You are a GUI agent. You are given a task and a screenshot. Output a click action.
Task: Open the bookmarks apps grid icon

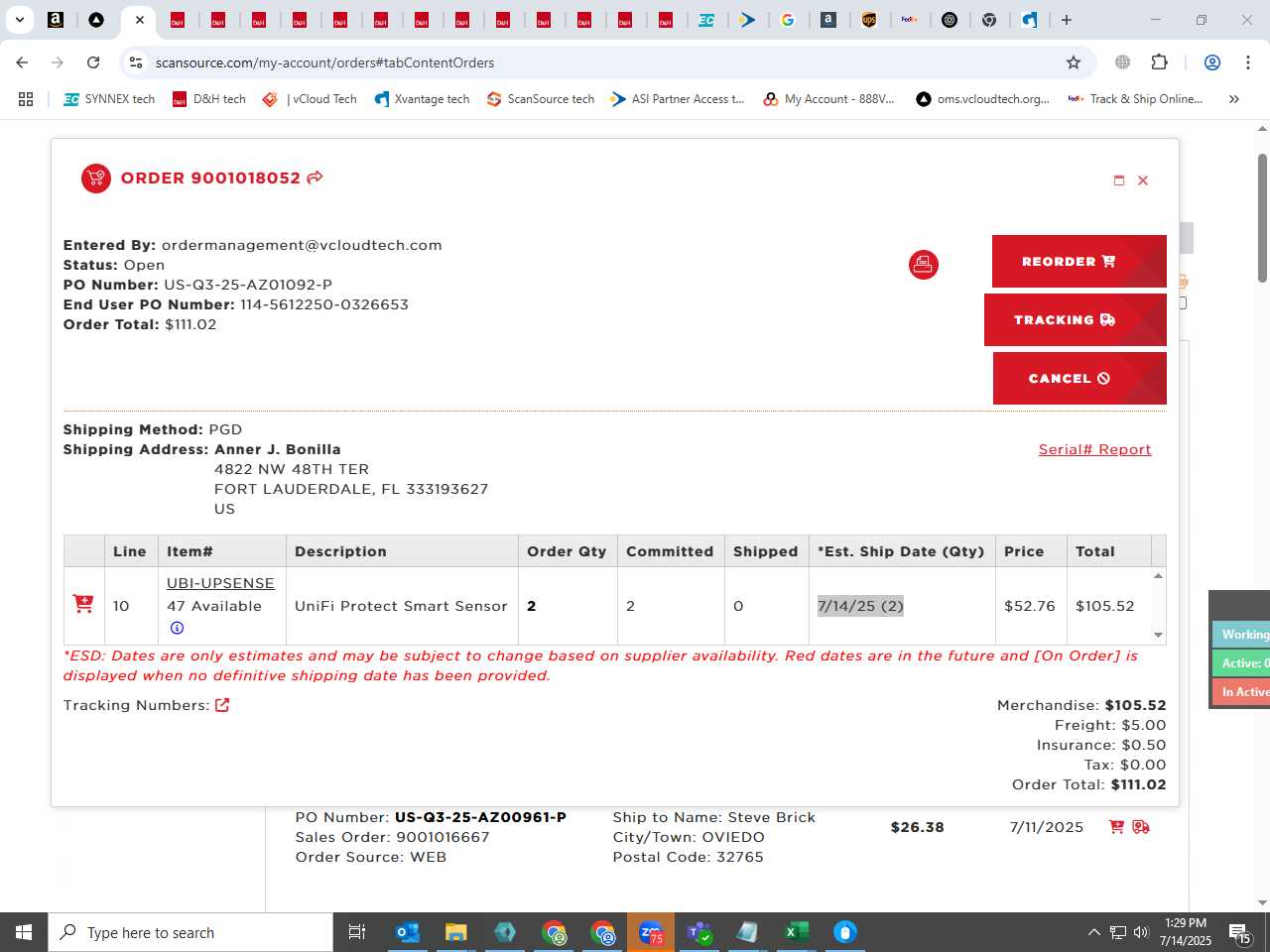click(x=26, y=99)
